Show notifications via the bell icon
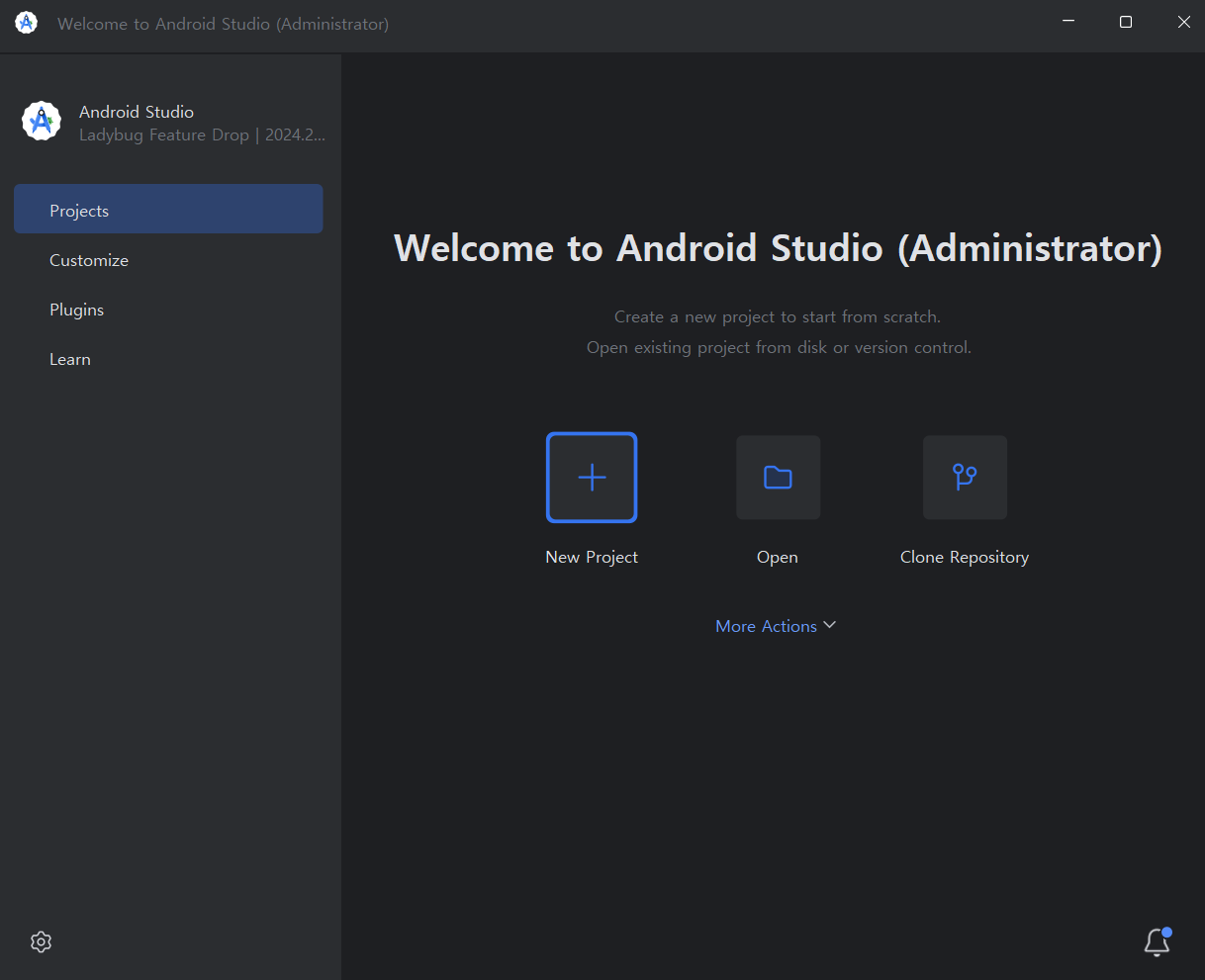This screenshot has width=1205, height=980. point(1157,942)
